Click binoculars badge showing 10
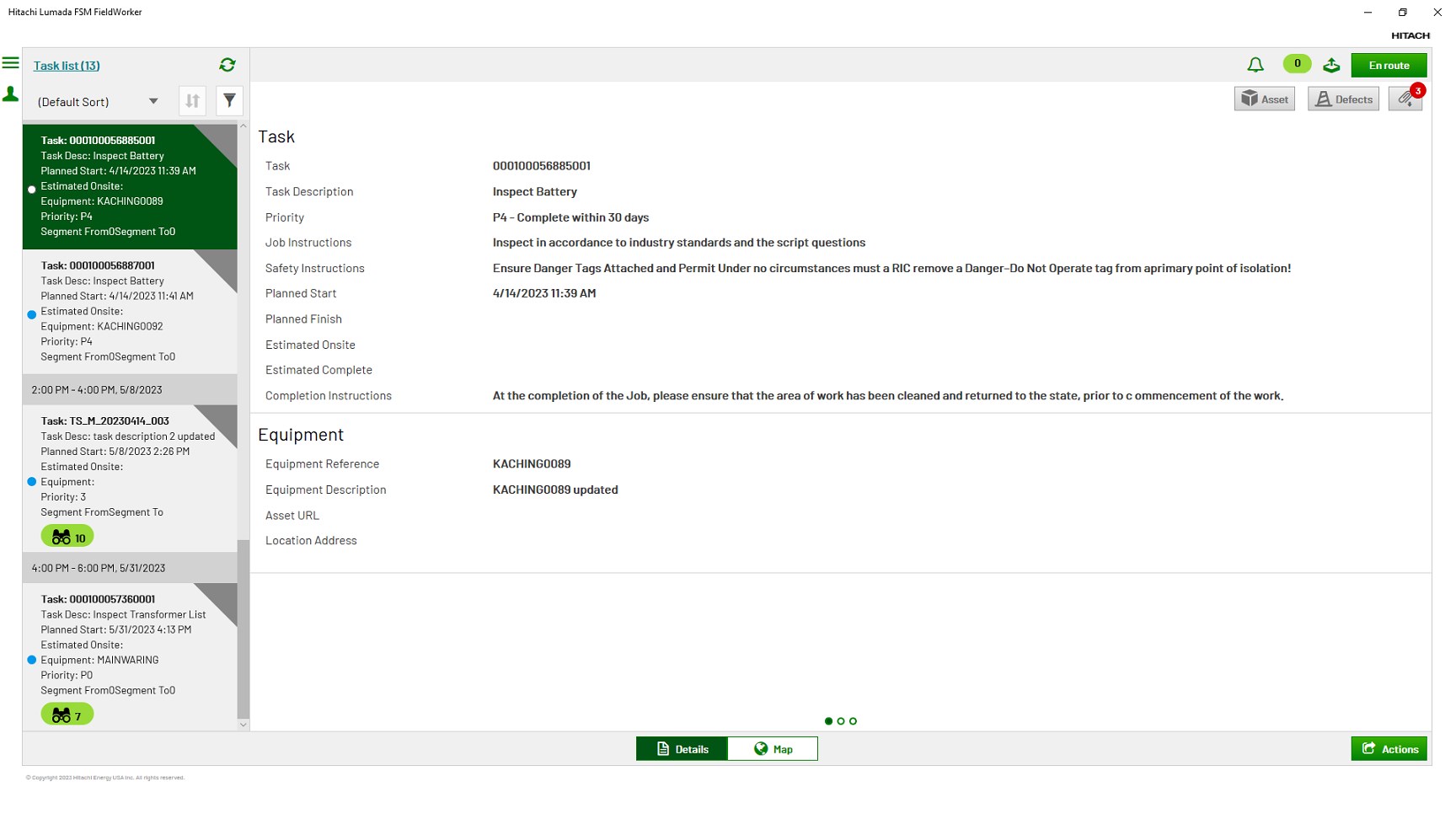 [67, 537]
